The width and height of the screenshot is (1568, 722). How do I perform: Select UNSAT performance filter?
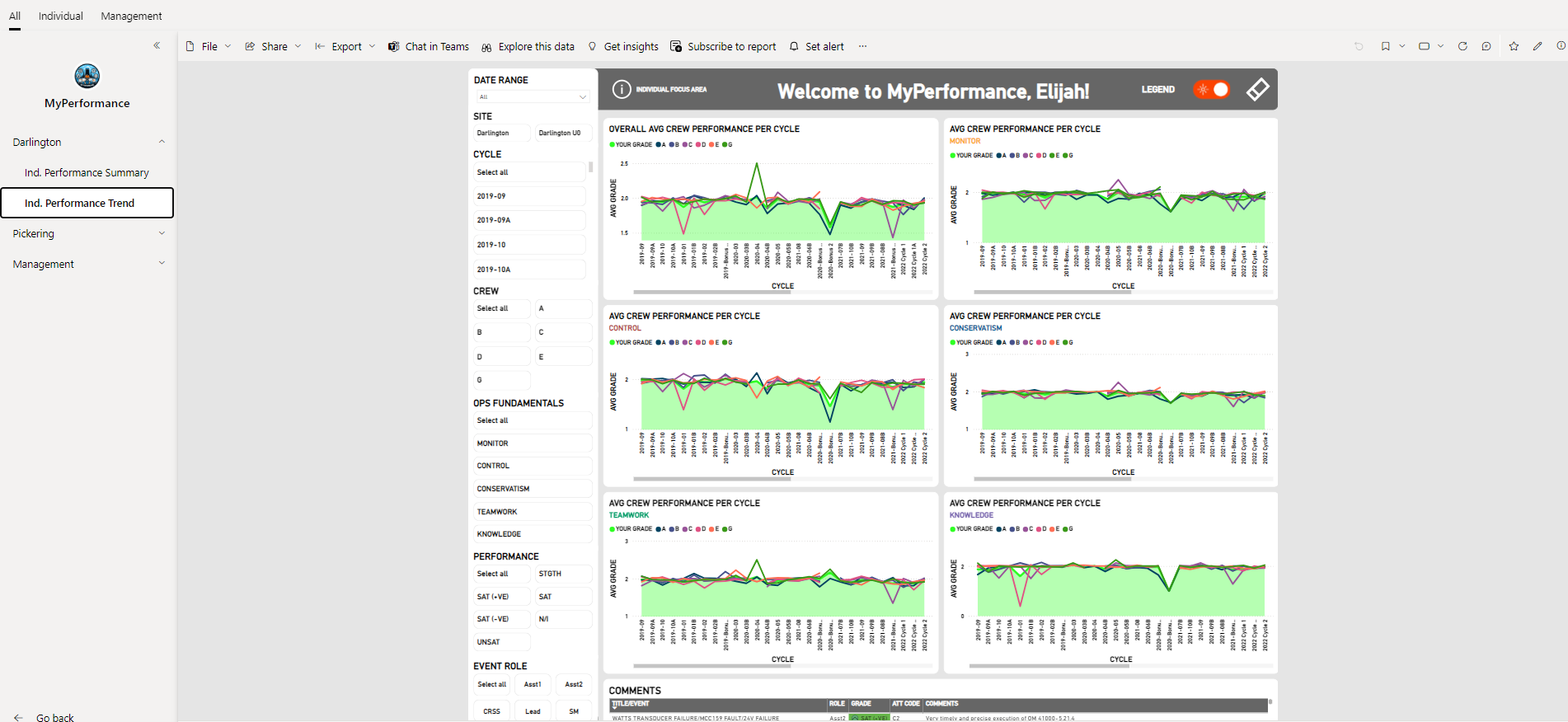[x=502, y=642]
